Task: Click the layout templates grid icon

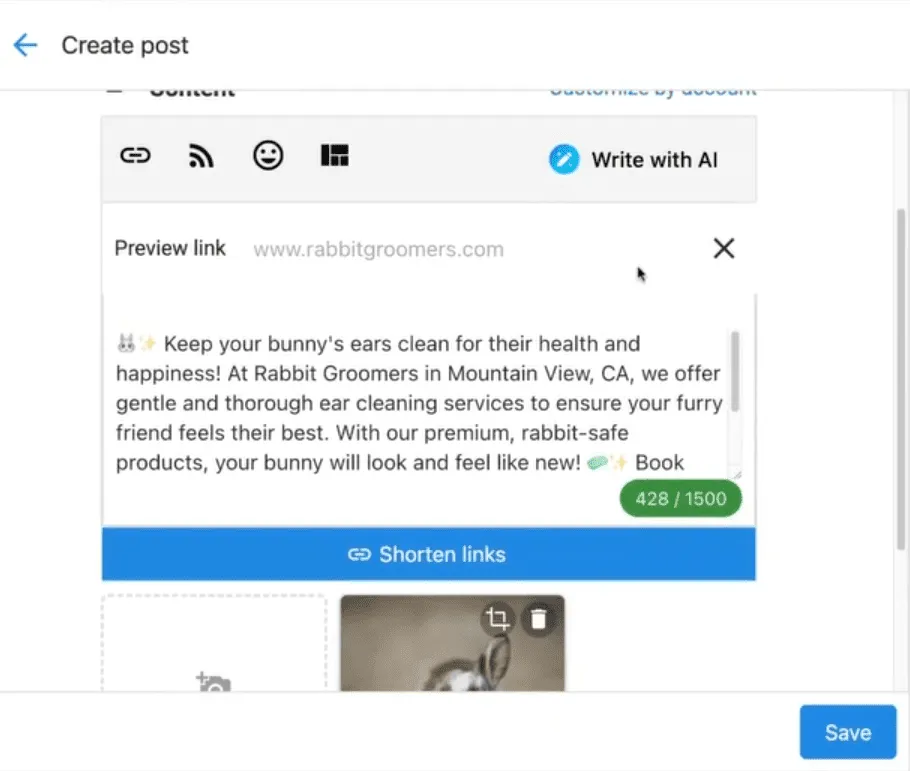Action: click(x=334, y=156)
